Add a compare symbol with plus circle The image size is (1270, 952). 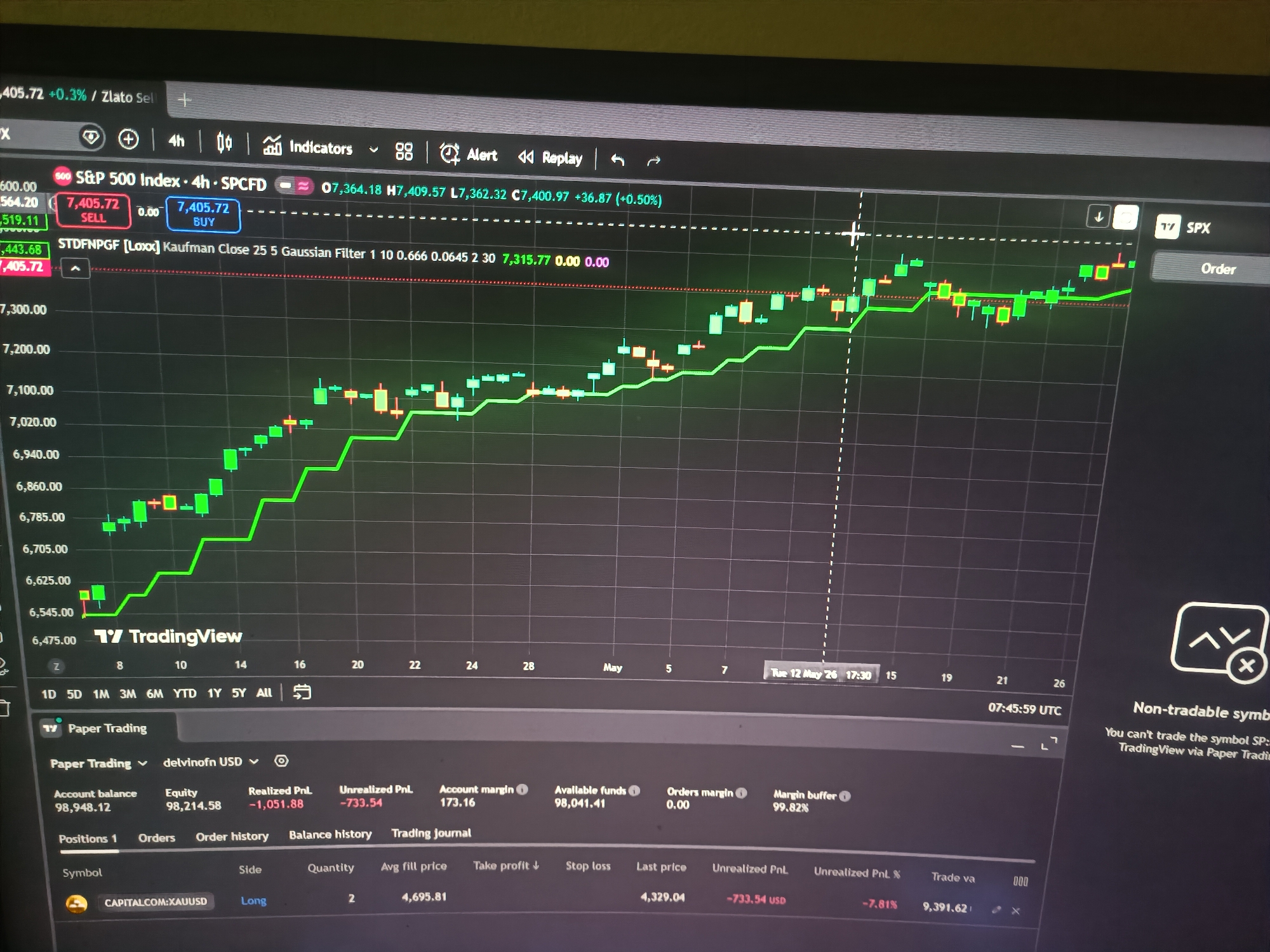[129, 139]
